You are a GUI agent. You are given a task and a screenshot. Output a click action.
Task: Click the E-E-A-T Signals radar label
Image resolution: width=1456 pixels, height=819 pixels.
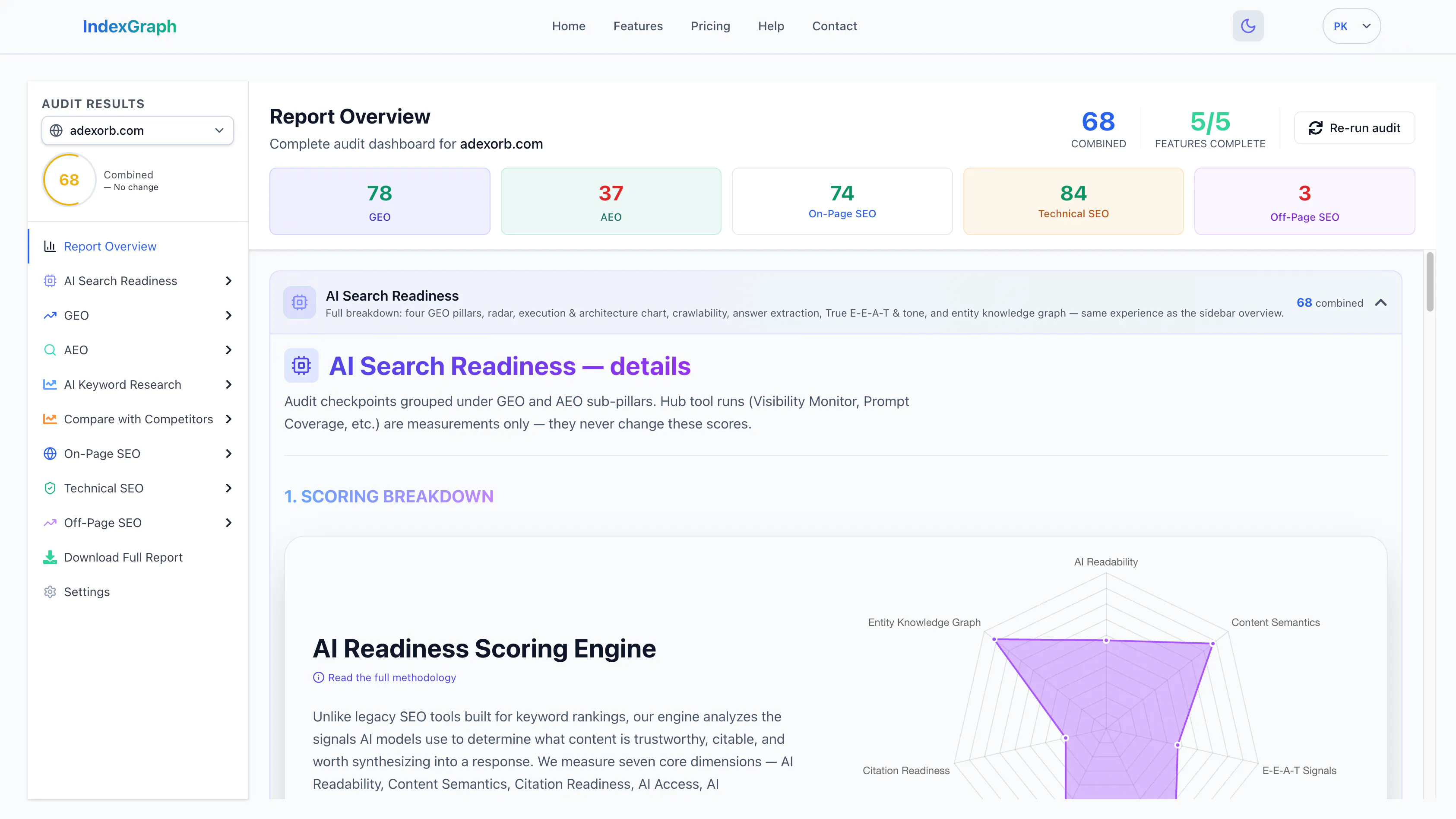coord(1299,770)
